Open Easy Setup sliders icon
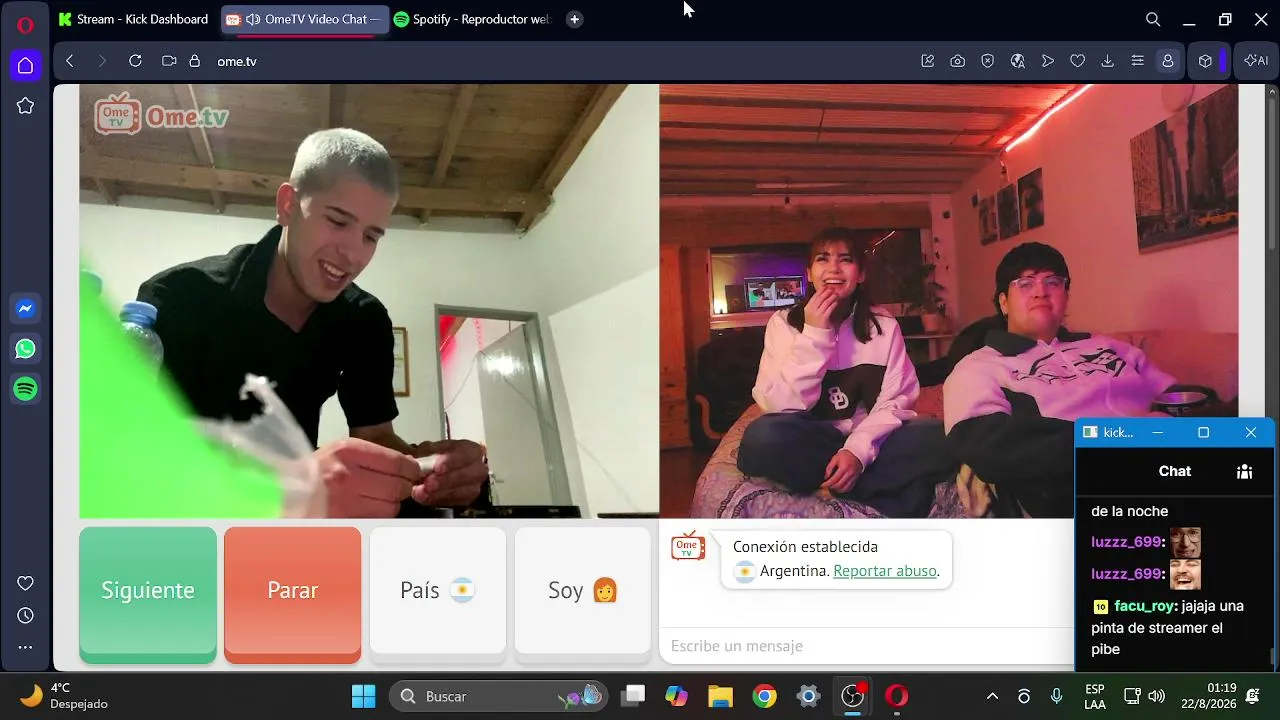Screen dimensions: 1280x720 1138,61
